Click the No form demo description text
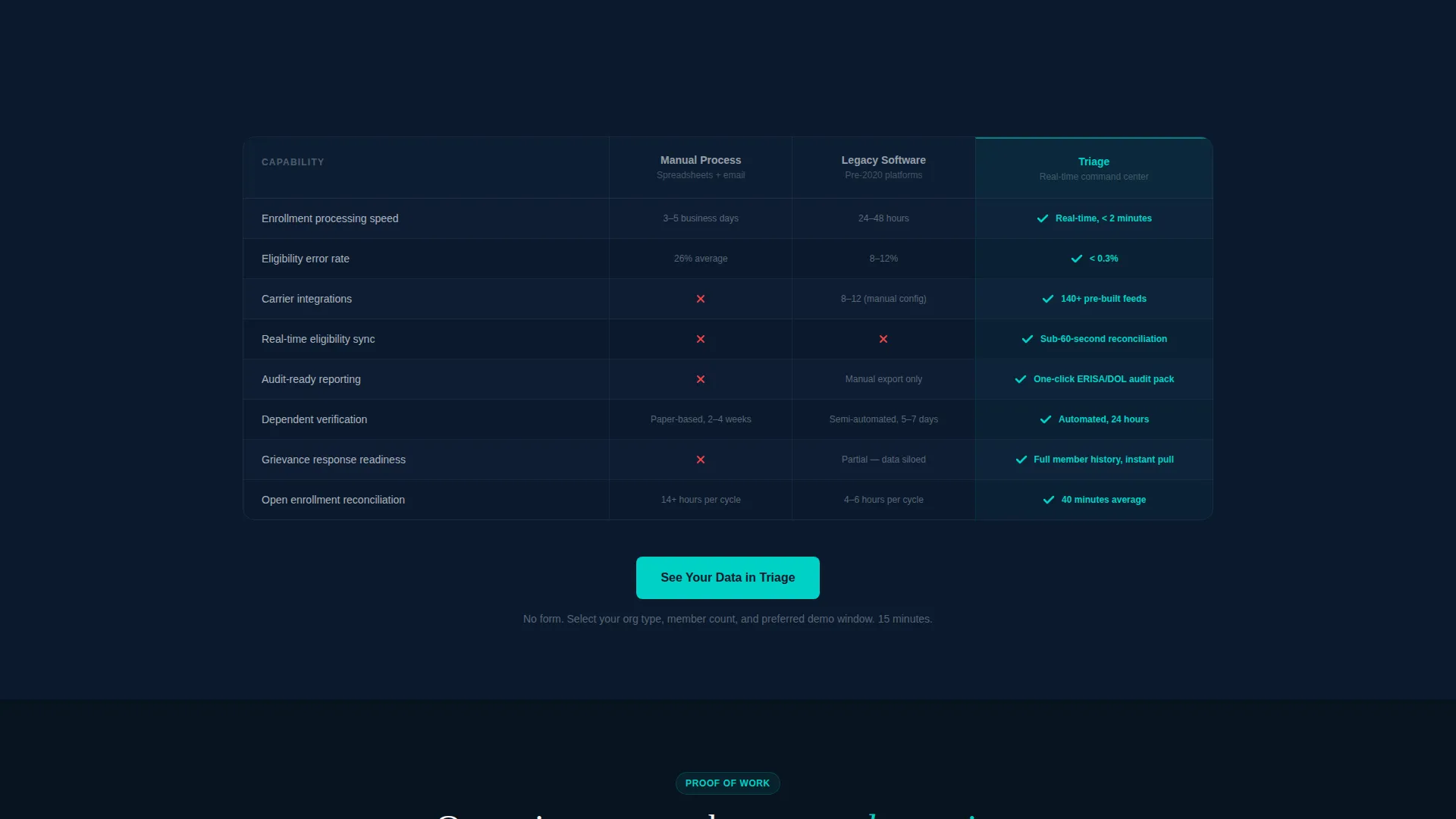This screenshot has width=1456, height=819. pos(728,619)
